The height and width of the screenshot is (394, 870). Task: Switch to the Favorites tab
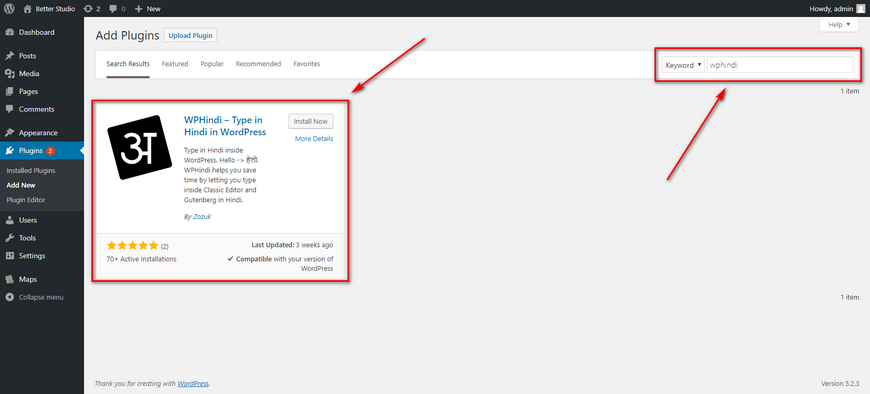coord(307,64)
